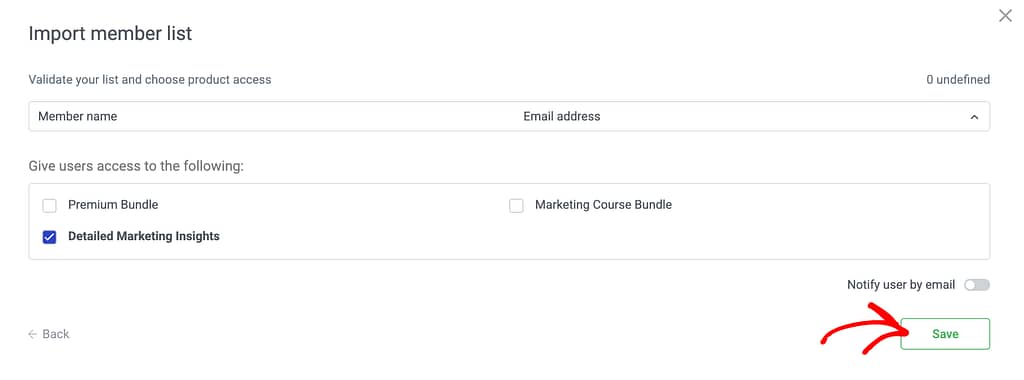Click the Give users access heading
The image size is (1024, 380).
(x=136, y=166)
